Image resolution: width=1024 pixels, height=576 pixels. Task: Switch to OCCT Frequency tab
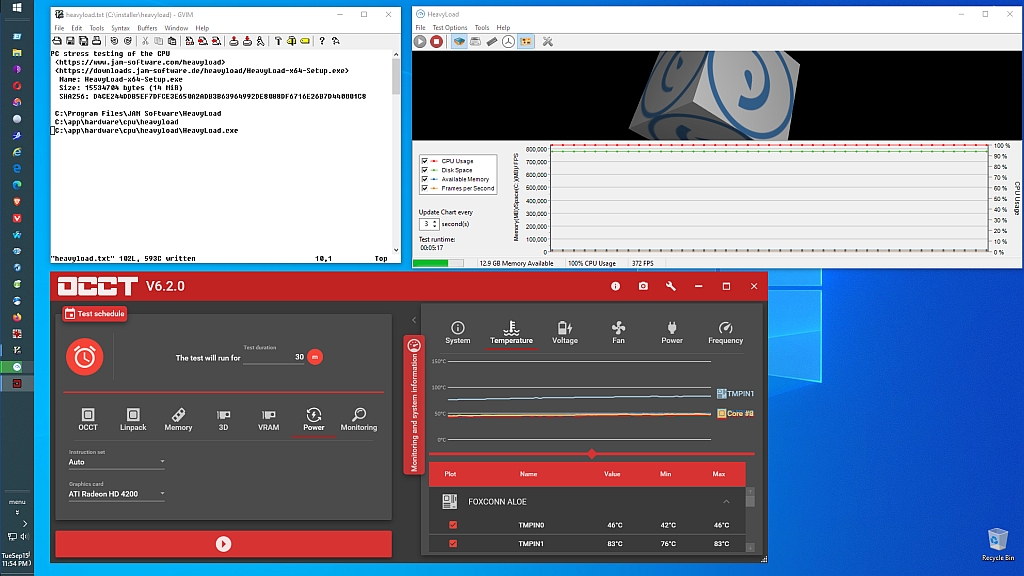(x=726, y=332)
